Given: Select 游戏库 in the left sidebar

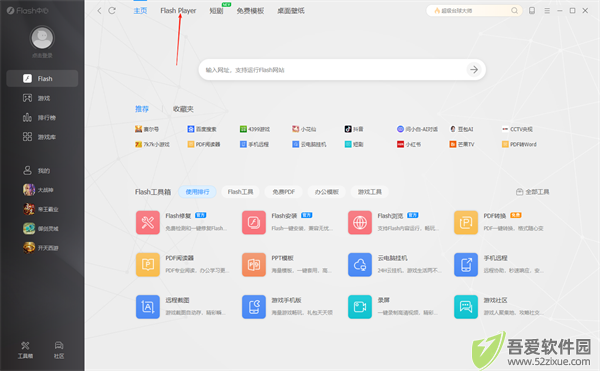Looking at the screenshot, I should tap(39, 137).
